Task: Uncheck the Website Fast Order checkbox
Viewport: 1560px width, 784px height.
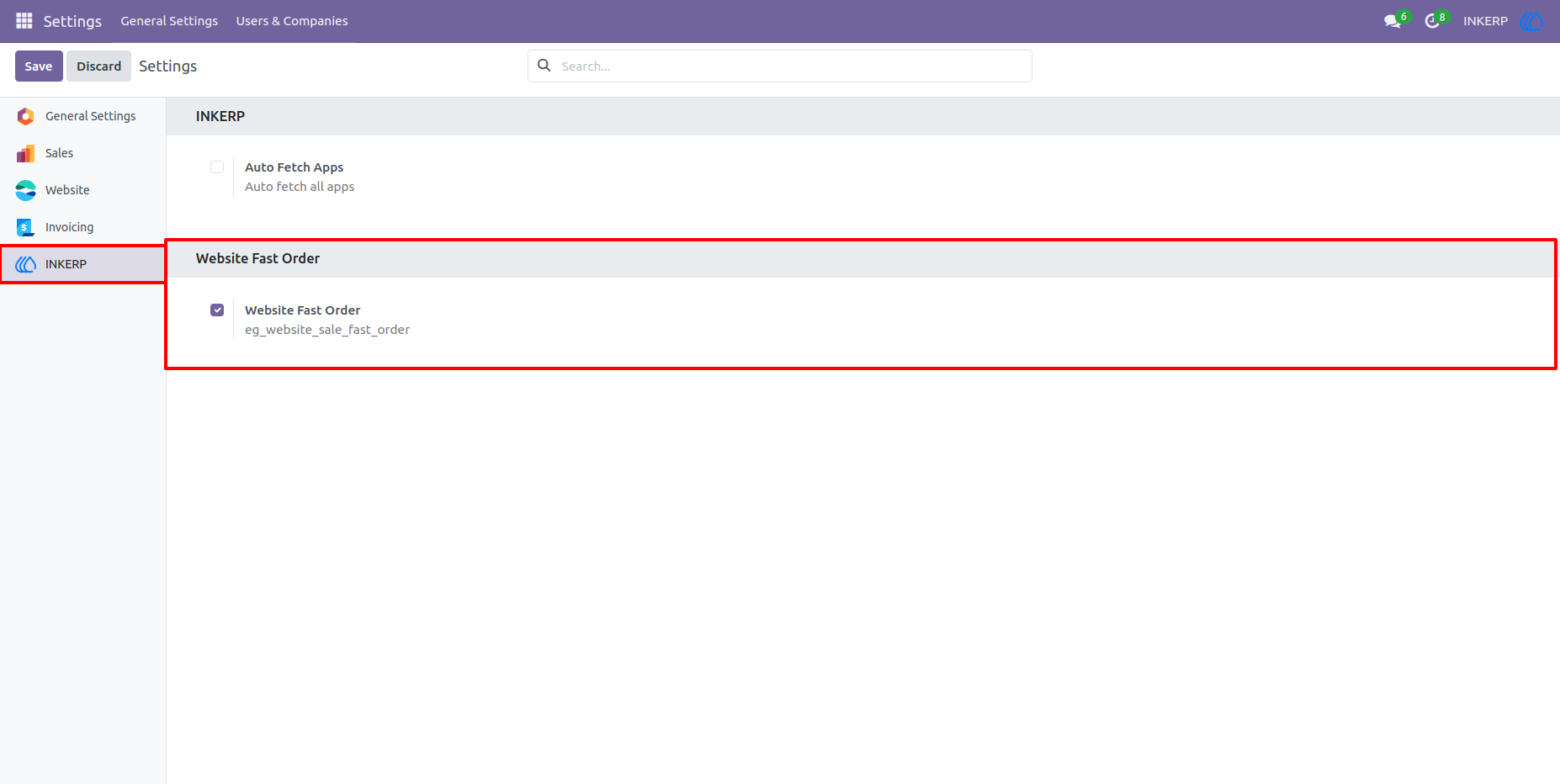Action: pos(217,310)
